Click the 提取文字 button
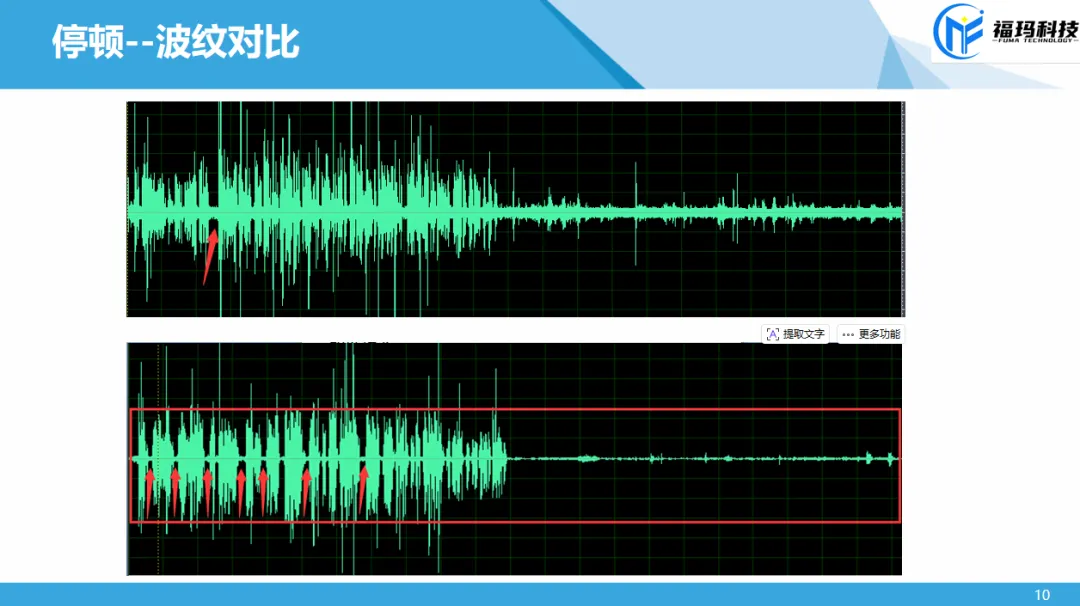Viewport: 1080px width, 606px height. (796, 334)
